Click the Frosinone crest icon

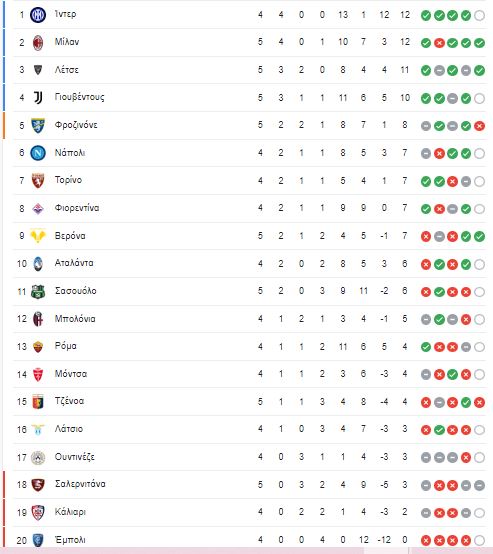point(38,125)
